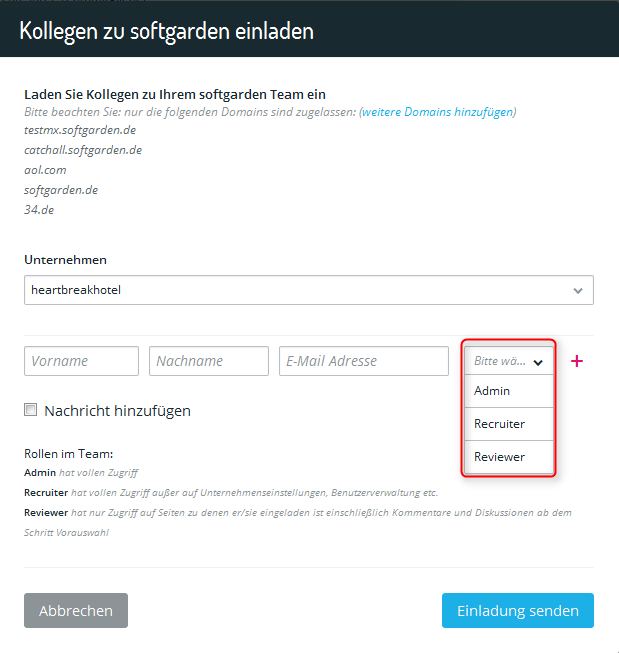Click the Abbrechen button
619x653 pixels.
(76, 611)
